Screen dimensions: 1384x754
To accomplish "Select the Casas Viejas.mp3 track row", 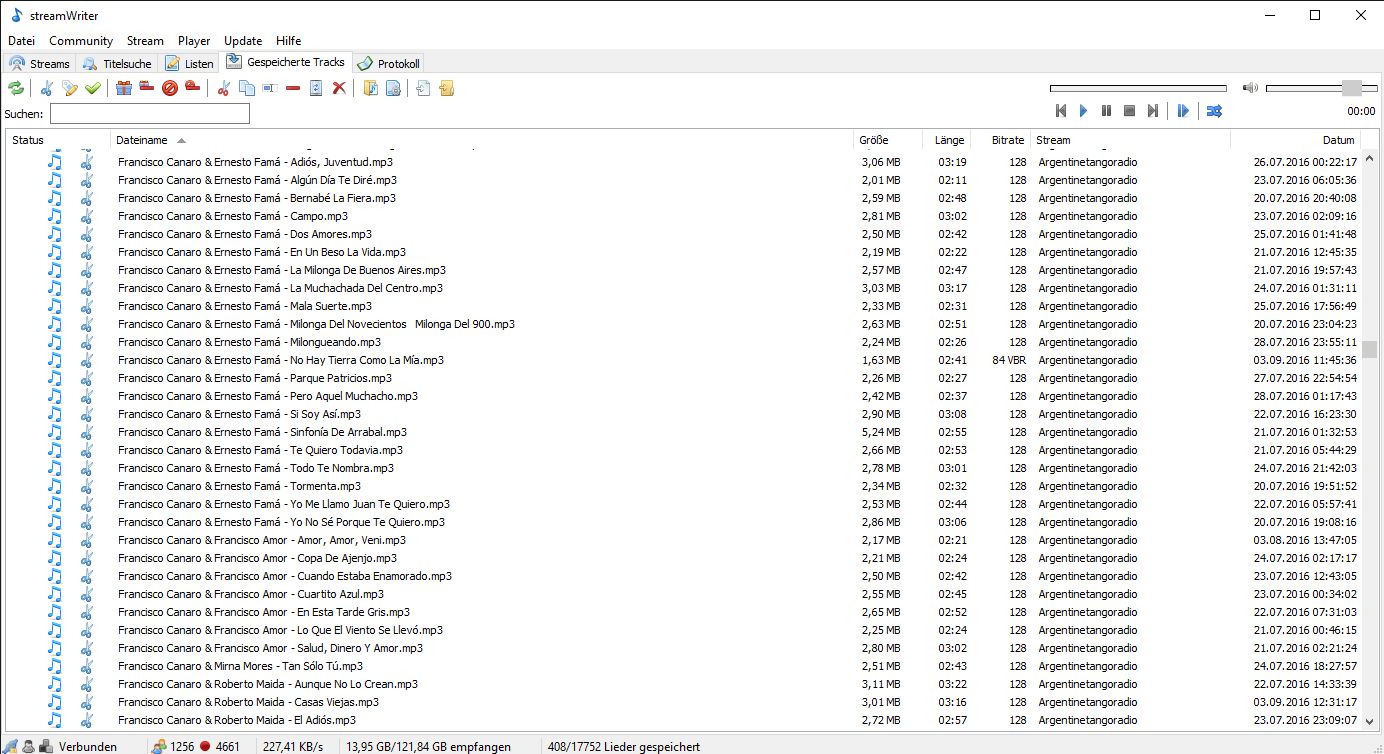I will point(683,702).
